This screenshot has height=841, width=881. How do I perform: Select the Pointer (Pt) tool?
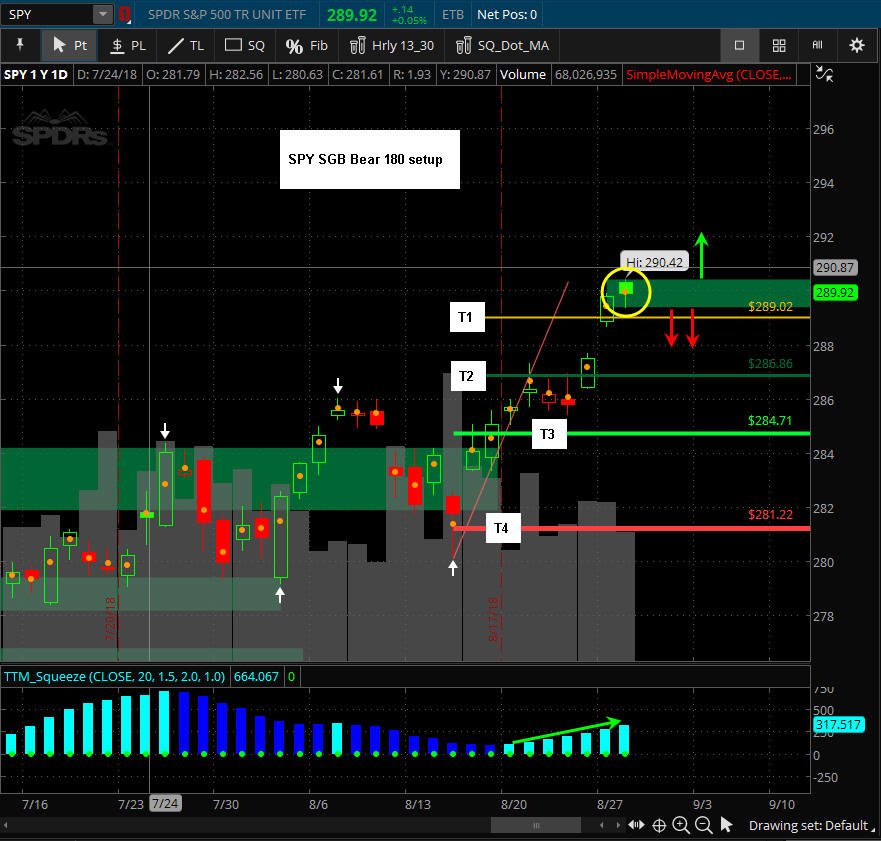tap(69, 46)
